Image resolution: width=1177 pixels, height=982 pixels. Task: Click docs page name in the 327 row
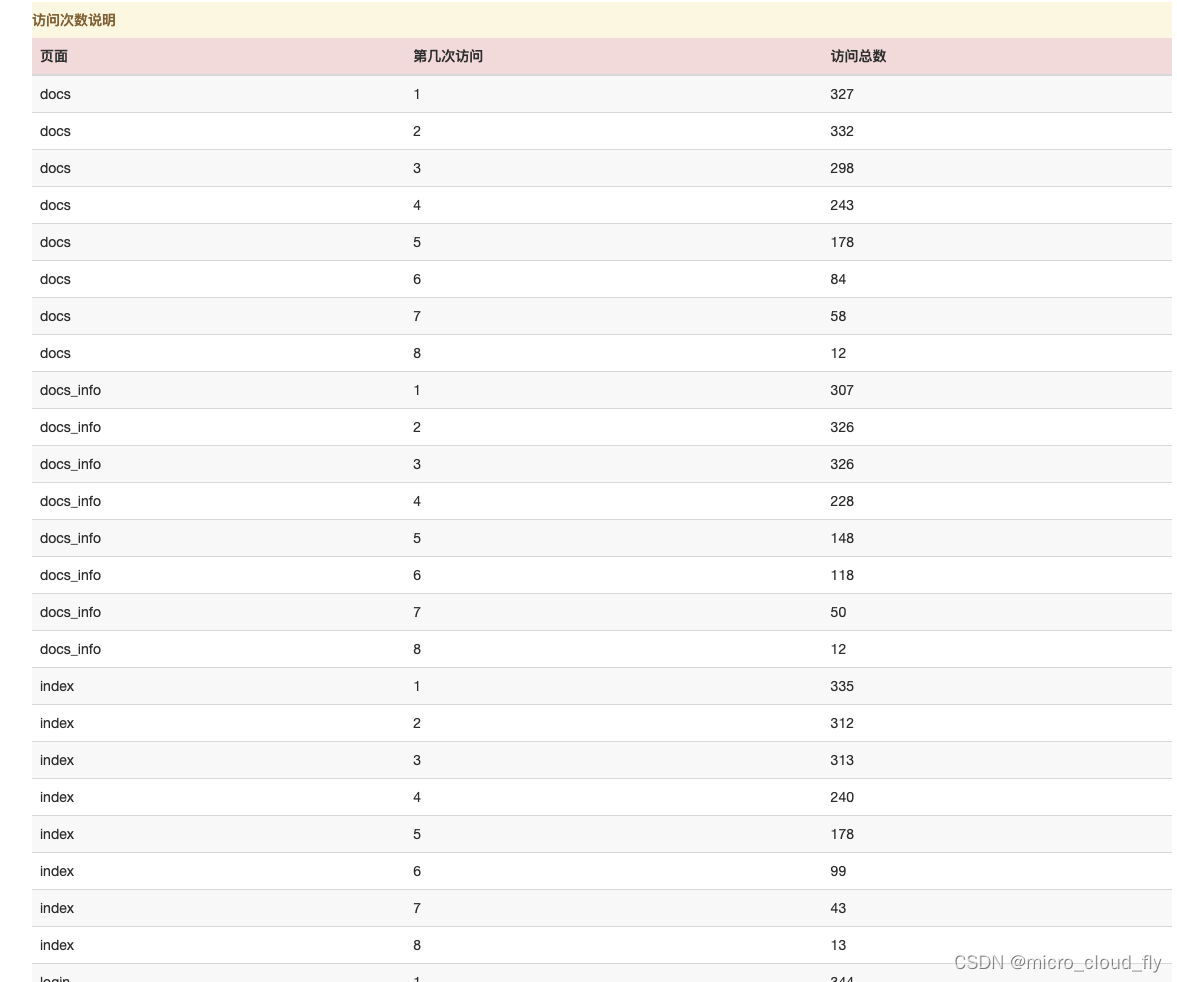click(55, 94)
